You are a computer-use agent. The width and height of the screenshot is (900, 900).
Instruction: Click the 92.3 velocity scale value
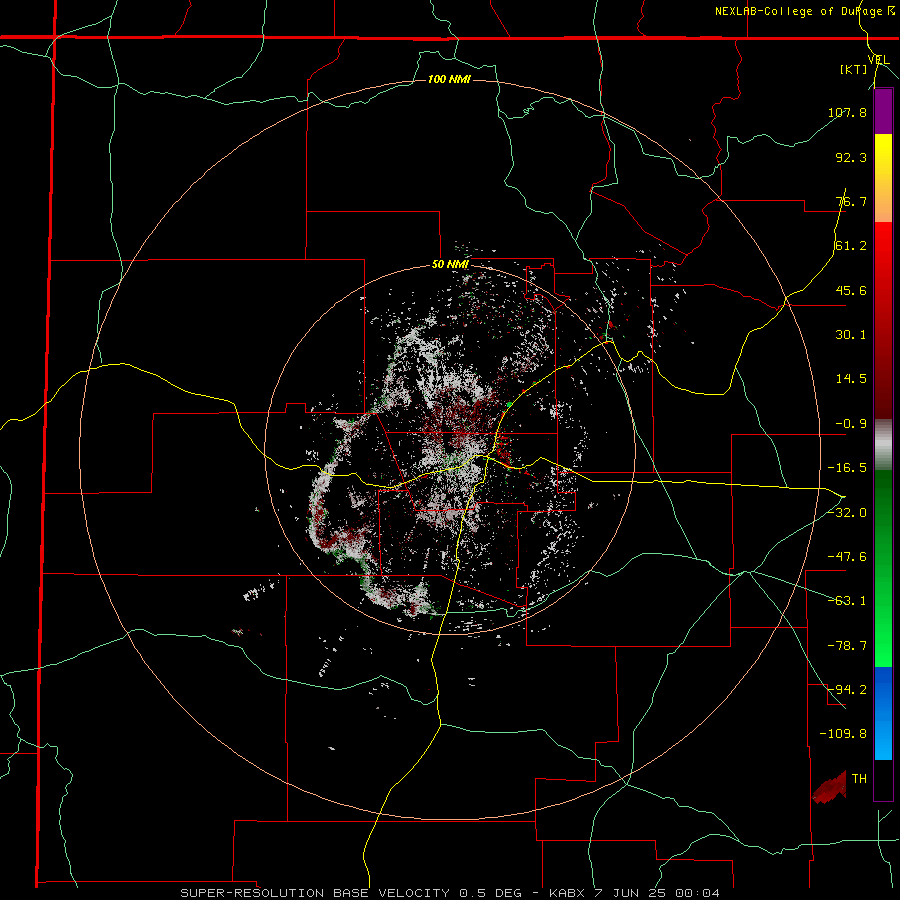(851, 157)
